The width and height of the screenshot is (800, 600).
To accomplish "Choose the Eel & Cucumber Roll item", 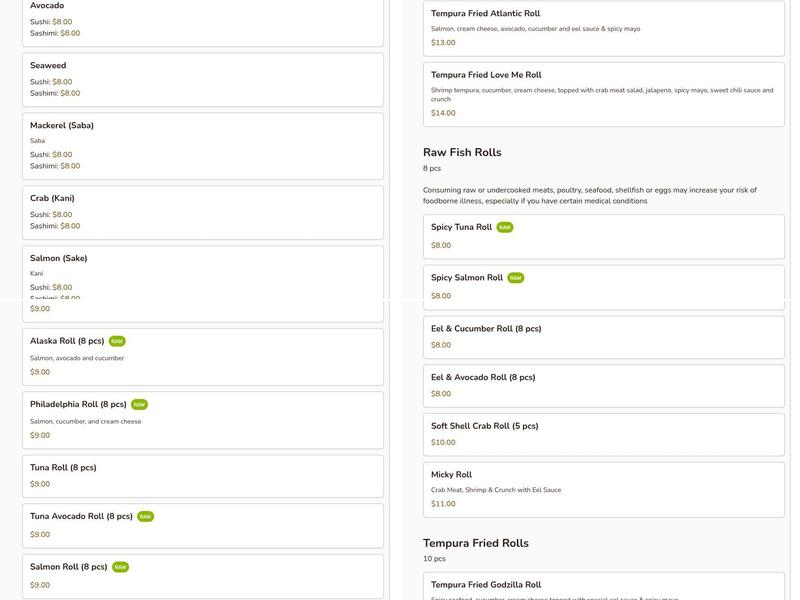I will coord(603,336).
